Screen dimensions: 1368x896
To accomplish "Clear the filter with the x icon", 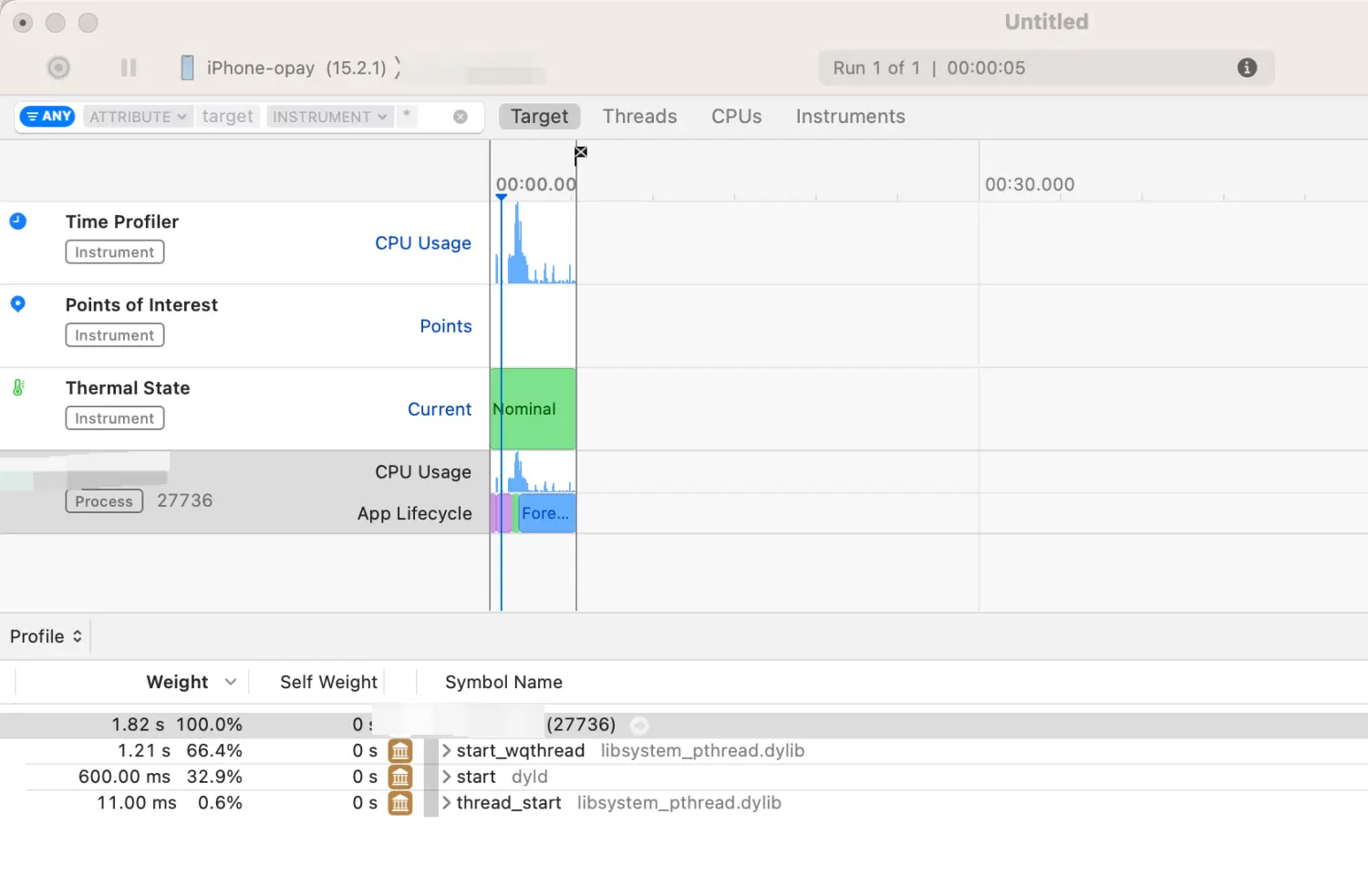I will [461, 117].
